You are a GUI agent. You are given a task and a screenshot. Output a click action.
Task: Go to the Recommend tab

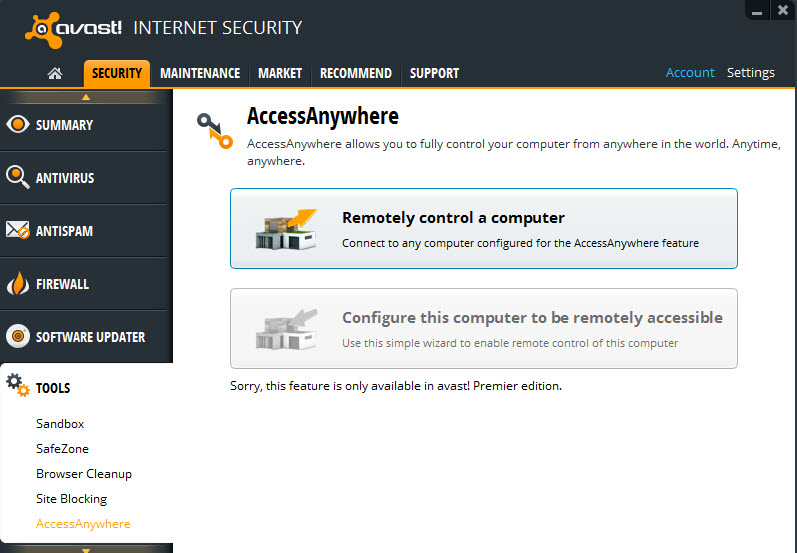[x=356, y=73]
